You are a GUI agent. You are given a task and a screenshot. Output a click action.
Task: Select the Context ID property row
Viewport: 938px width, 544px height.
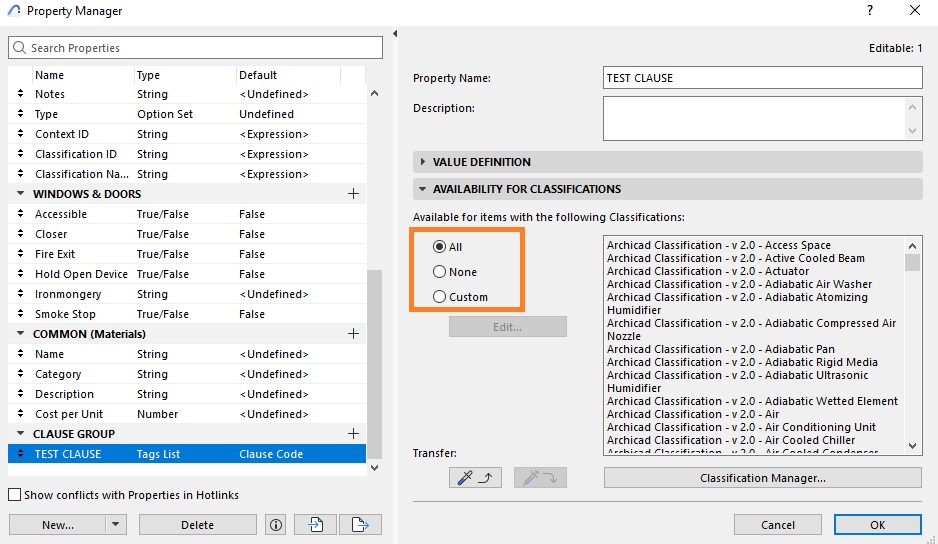(187, 134)
